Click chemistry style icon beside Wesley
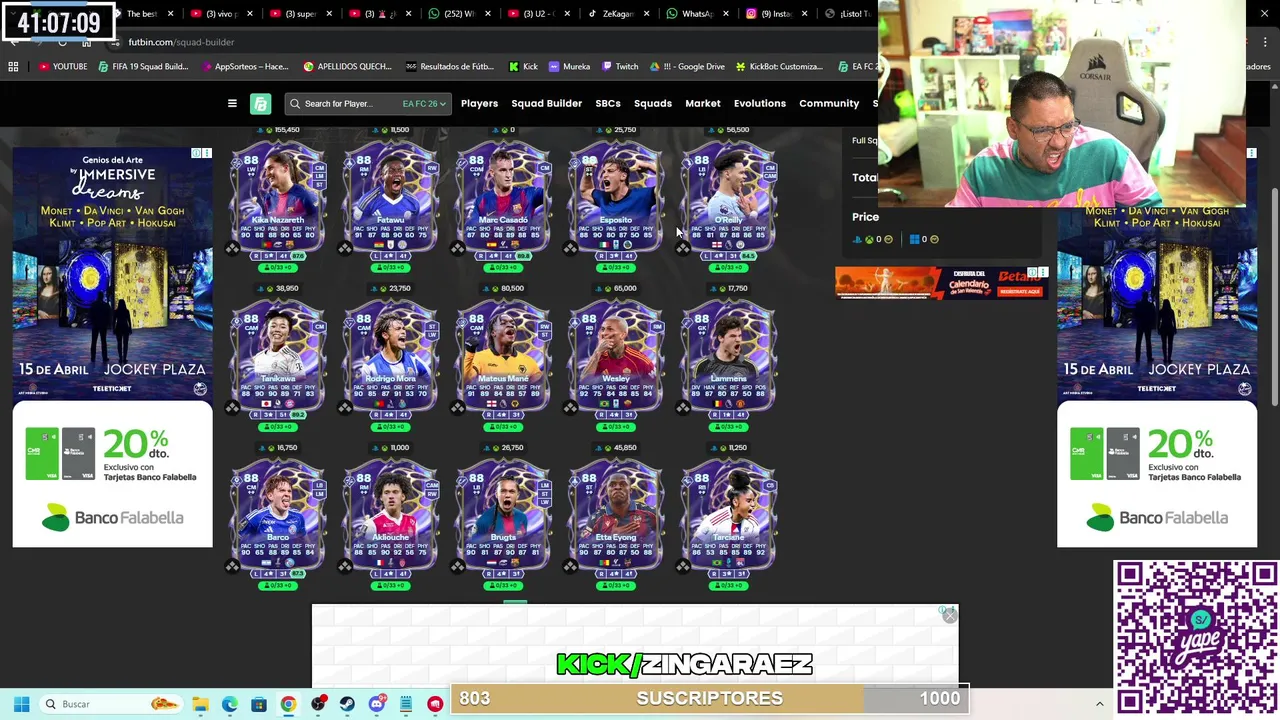 click(570, 407)
